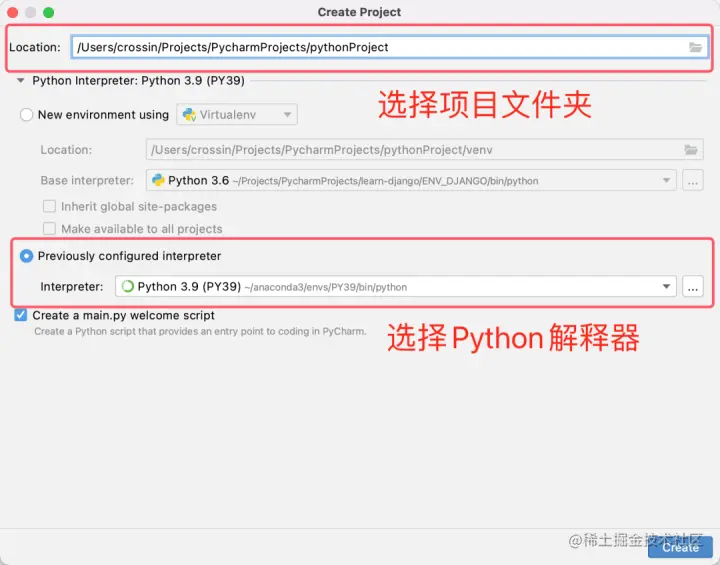Click ellipsis button beside Base interpreter

click(x=693, y=181)
